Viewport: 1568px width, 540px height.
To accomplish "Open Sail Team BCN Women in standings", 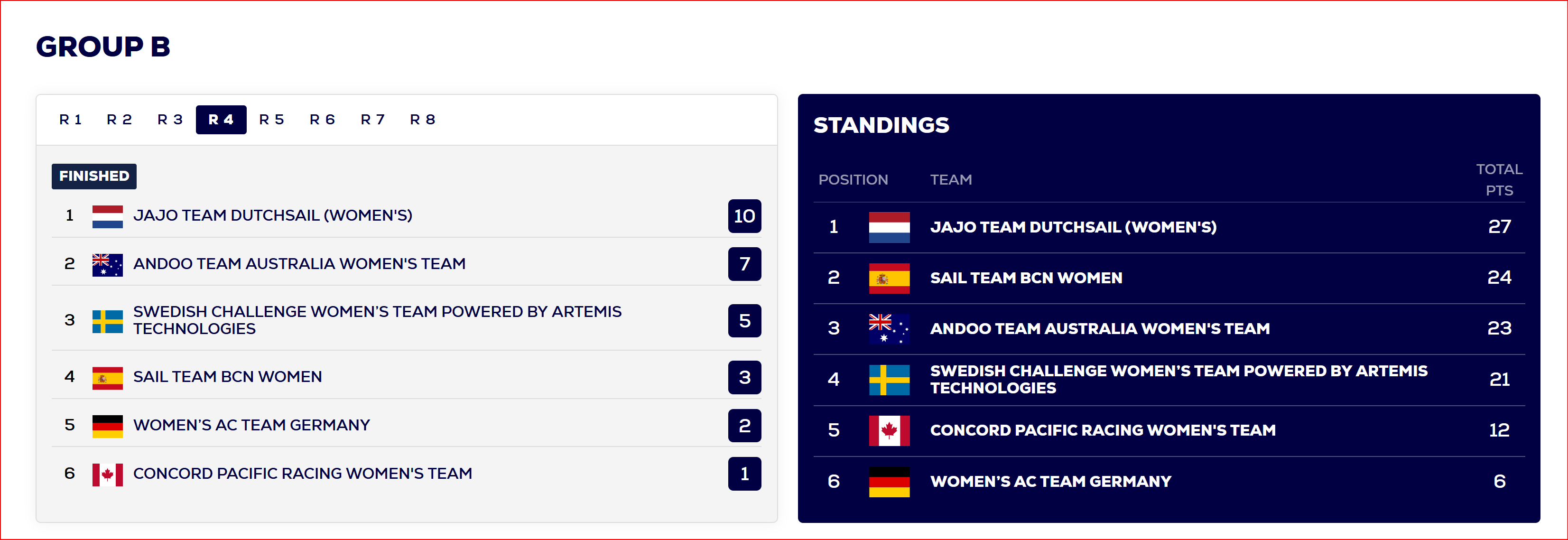I will click(x=1026, y=278).
